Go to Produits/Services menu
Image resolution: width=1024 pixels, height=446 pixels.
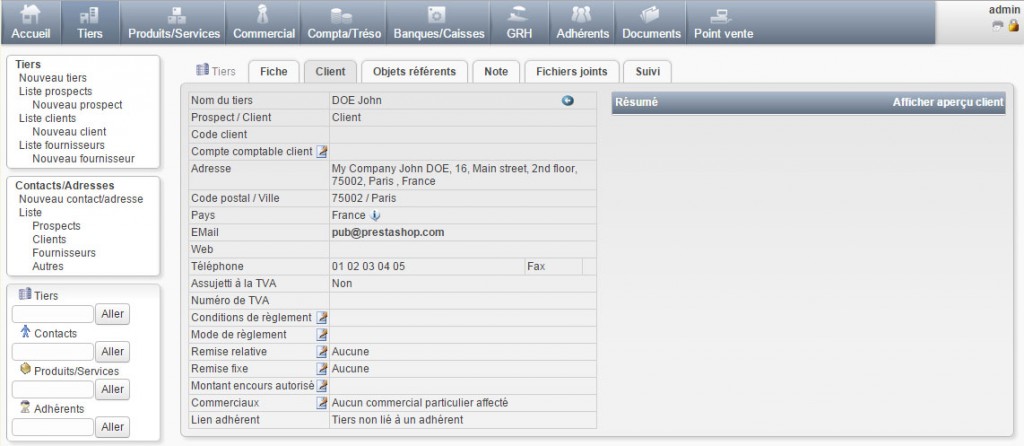[174, 23]
